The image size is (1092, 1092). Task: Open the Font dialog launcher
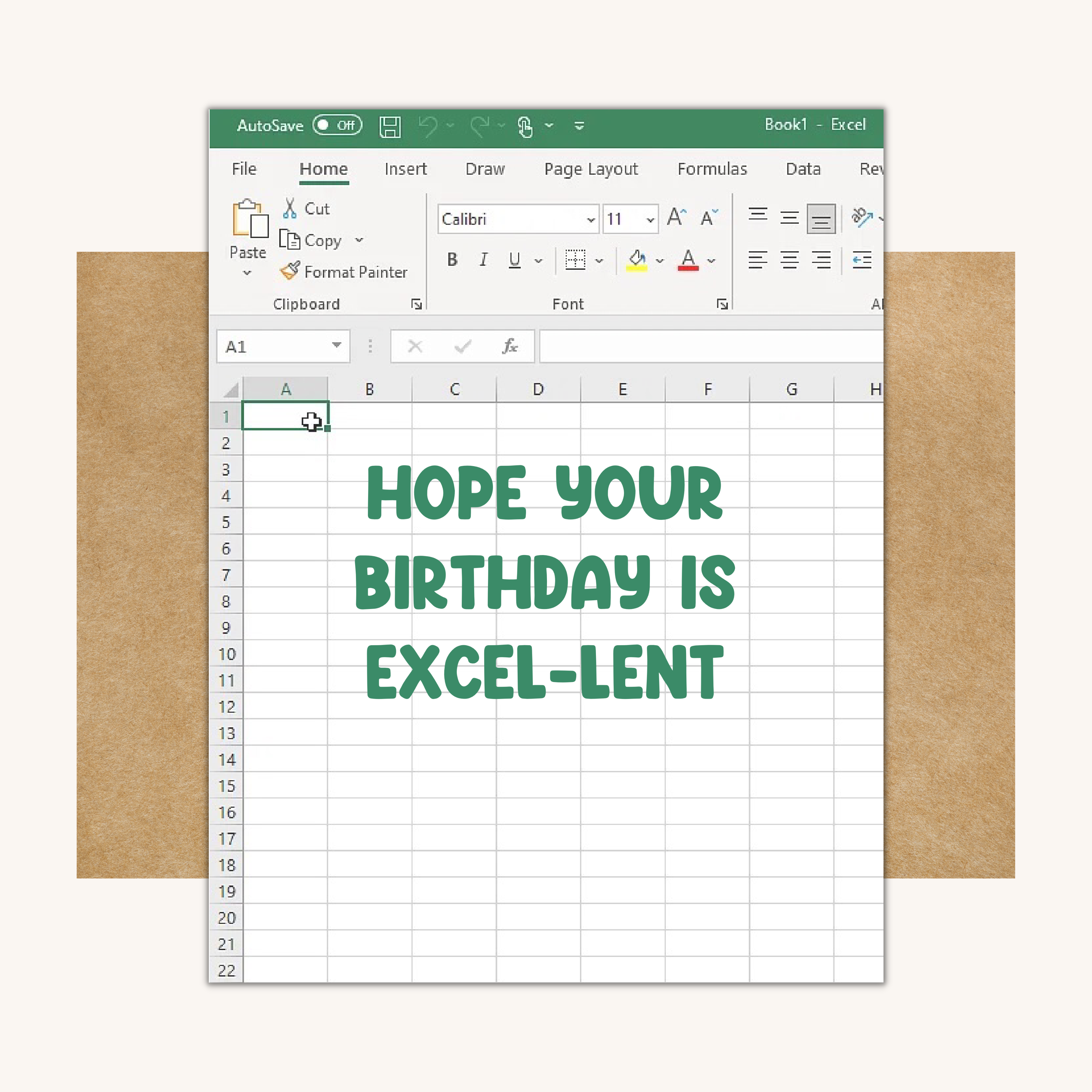coord(722,304)
